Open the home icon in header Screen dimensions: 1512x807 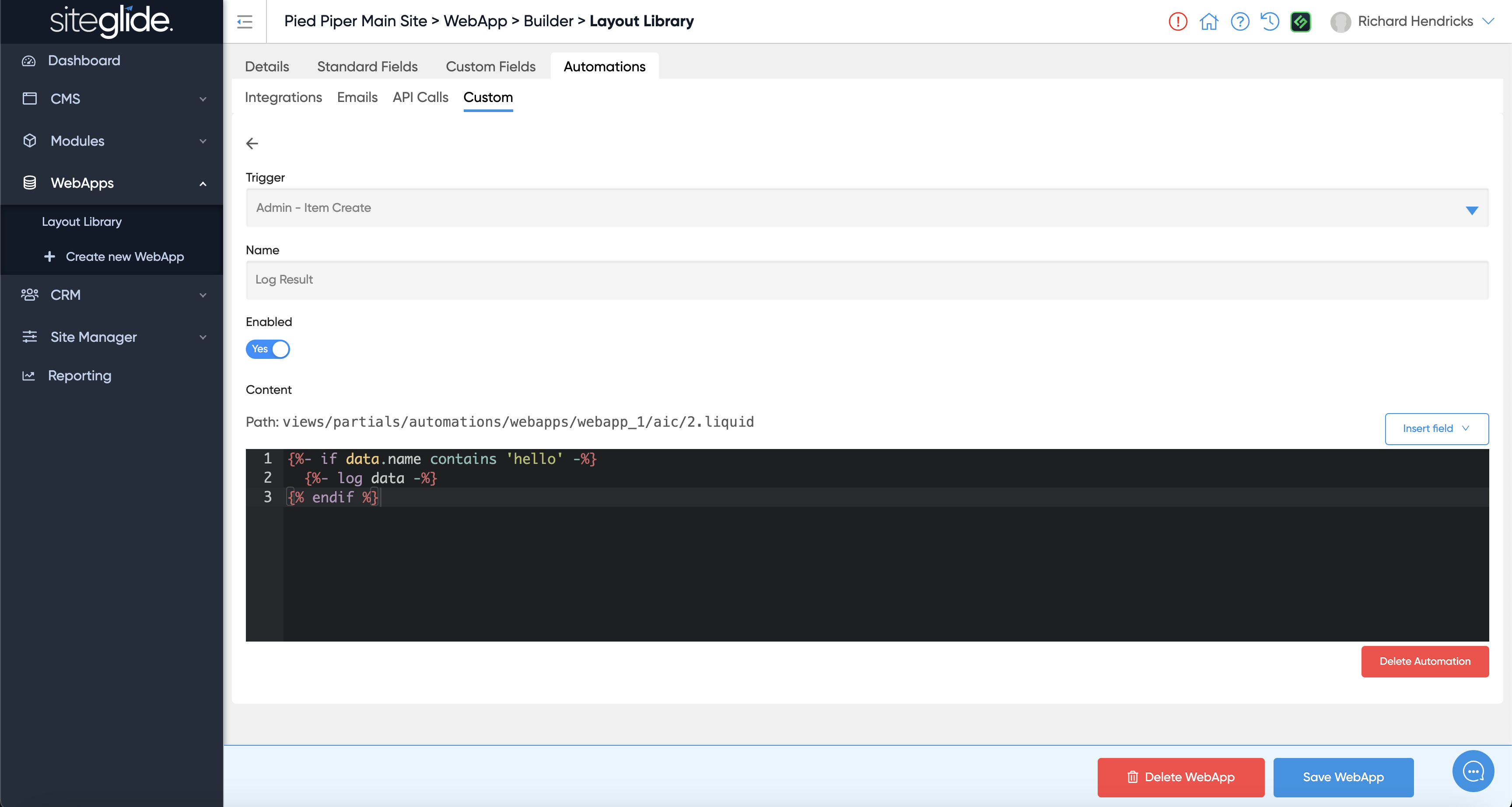tap(1208, 22)
